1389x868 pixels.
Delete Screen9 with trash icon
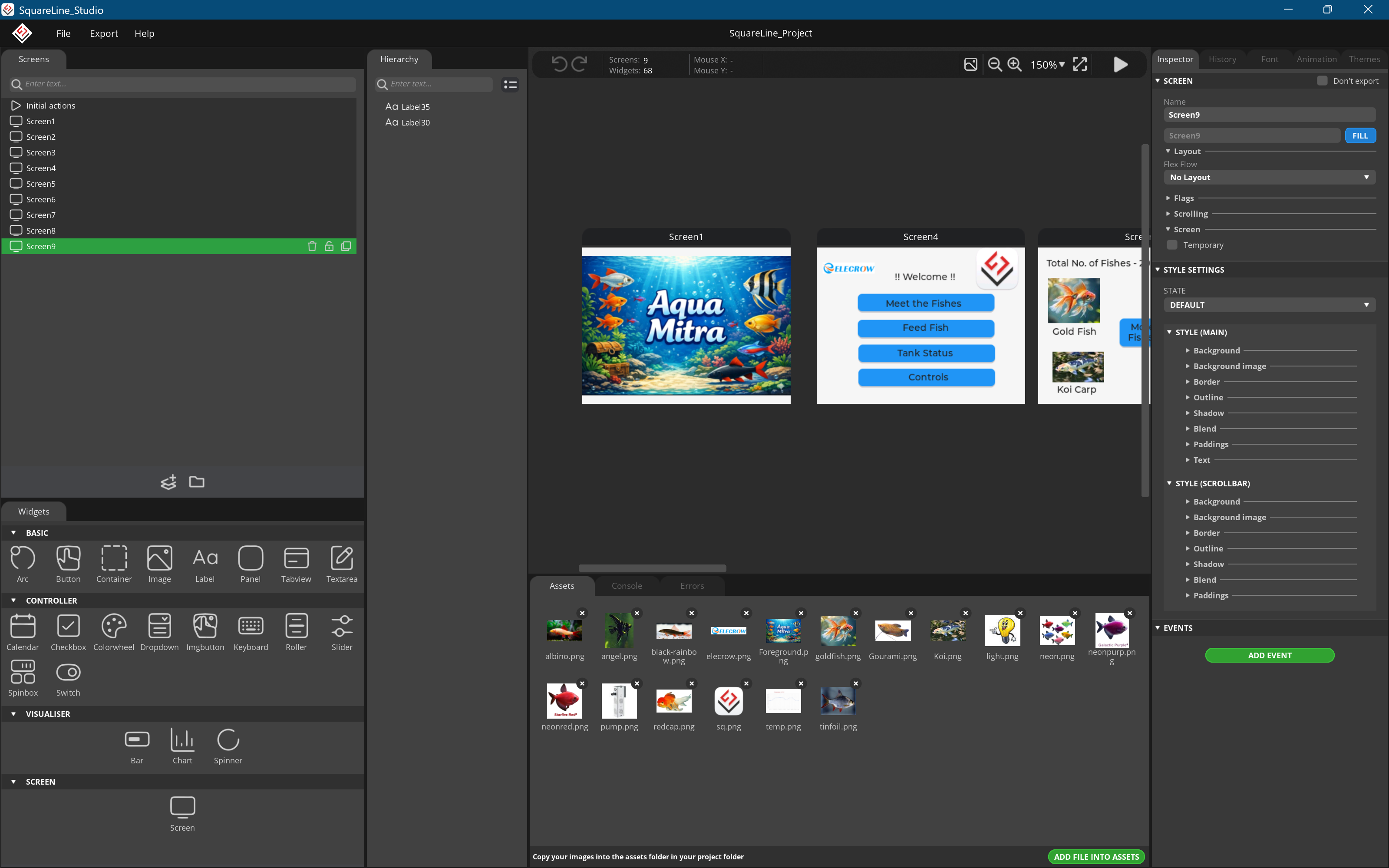312,246
